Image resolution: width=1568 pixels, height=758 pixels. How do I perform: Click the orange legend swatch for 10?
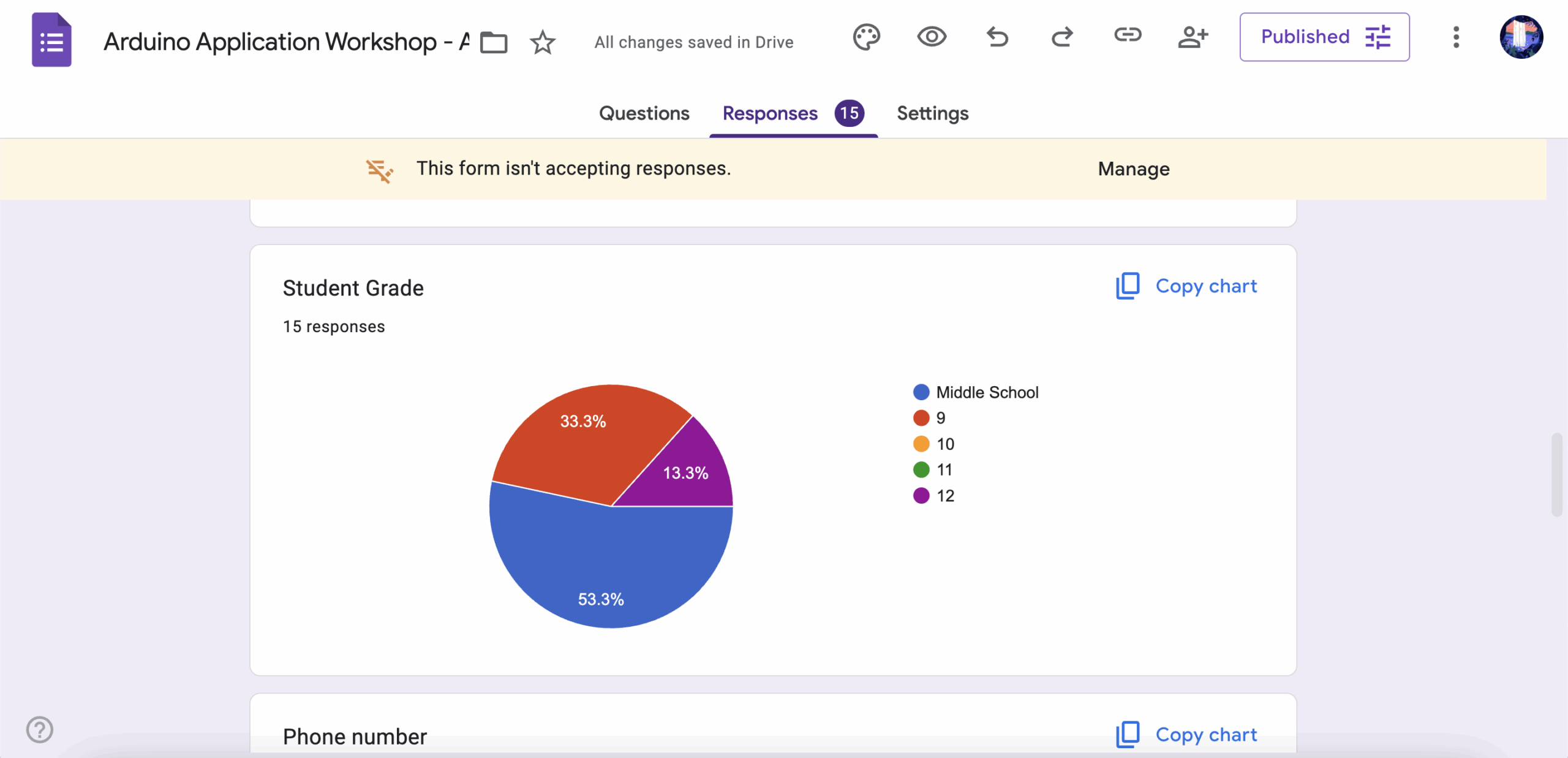point(921,444)
